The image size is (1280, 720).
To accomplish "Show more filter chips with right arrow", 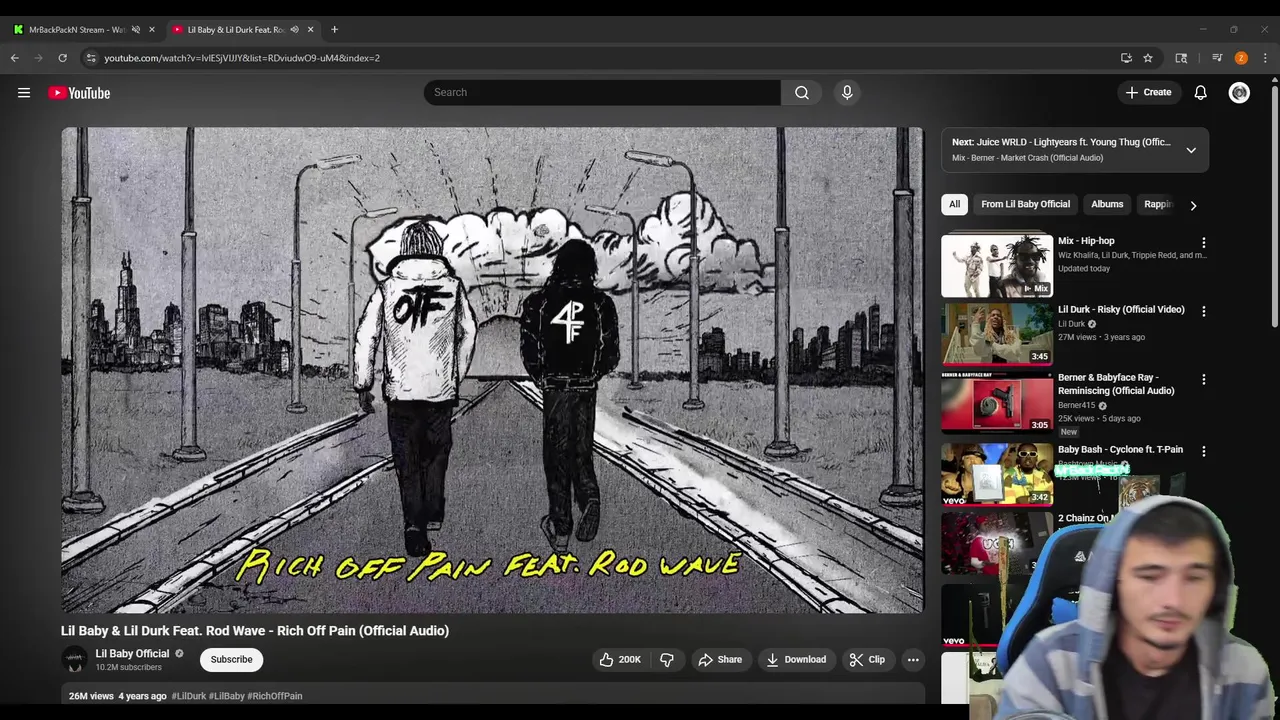I will tap(1193, 205).
